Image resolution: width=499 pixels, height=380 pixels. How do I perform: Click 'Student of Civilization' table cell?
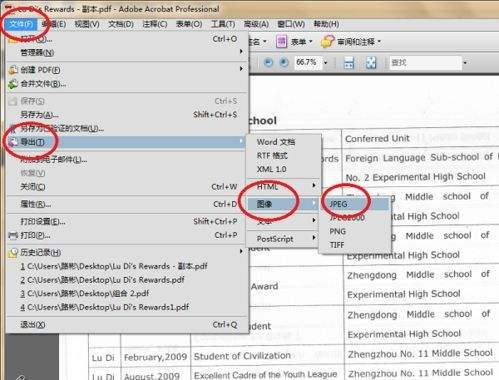tap(242, 356)
